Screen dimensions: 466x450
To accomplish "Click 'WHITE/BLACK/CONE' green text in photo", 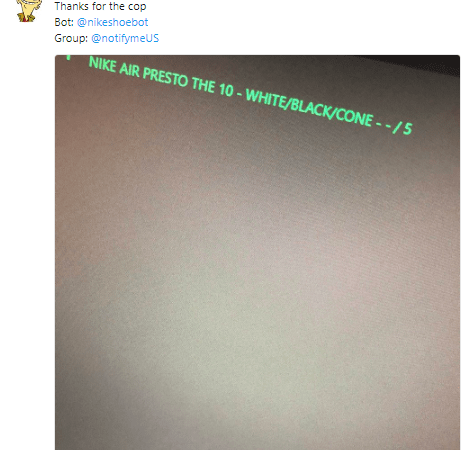I will tap(309, 109).
